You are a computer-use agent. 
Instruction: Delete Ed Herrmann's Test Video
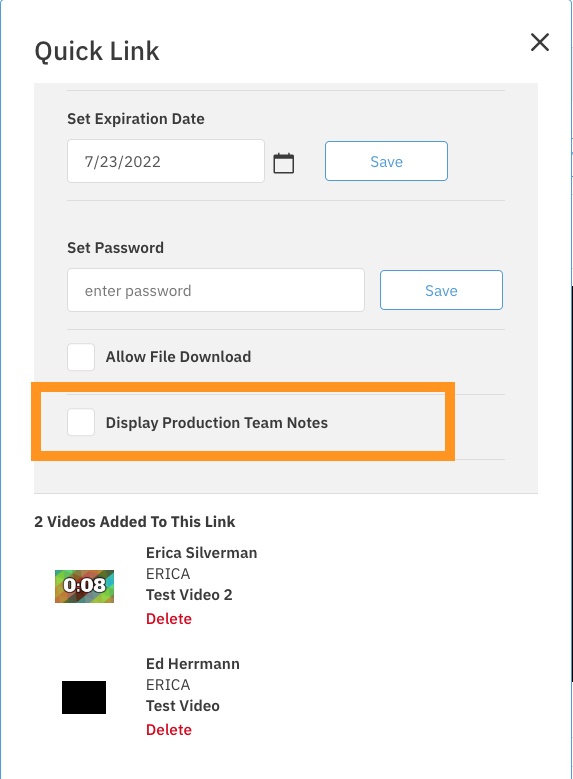click(169, 730)
